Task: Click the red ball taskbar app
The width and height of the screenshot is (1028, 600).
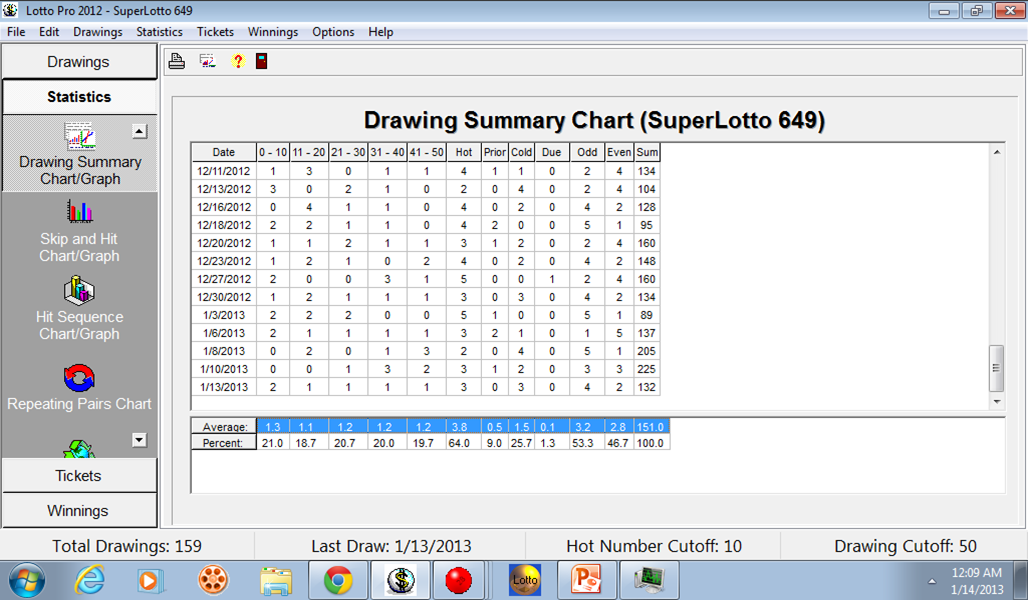Action: 458,580
